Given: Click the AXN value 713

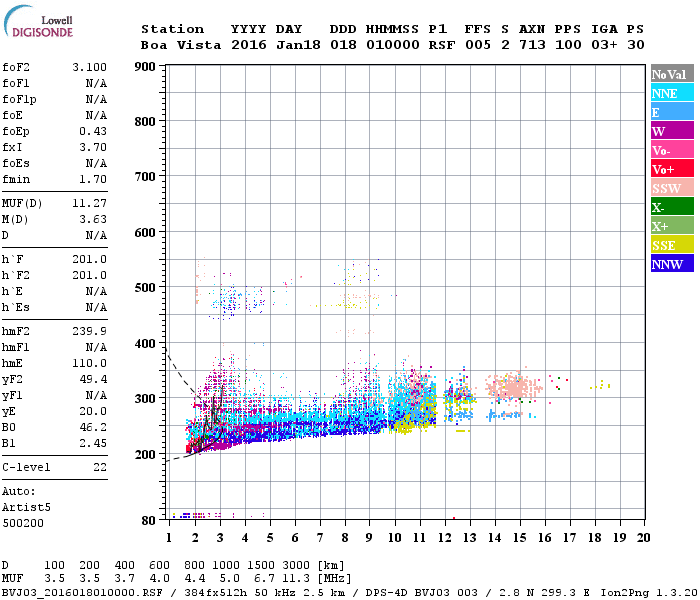Looking at the screenshot, I should [x=532, y=45].
